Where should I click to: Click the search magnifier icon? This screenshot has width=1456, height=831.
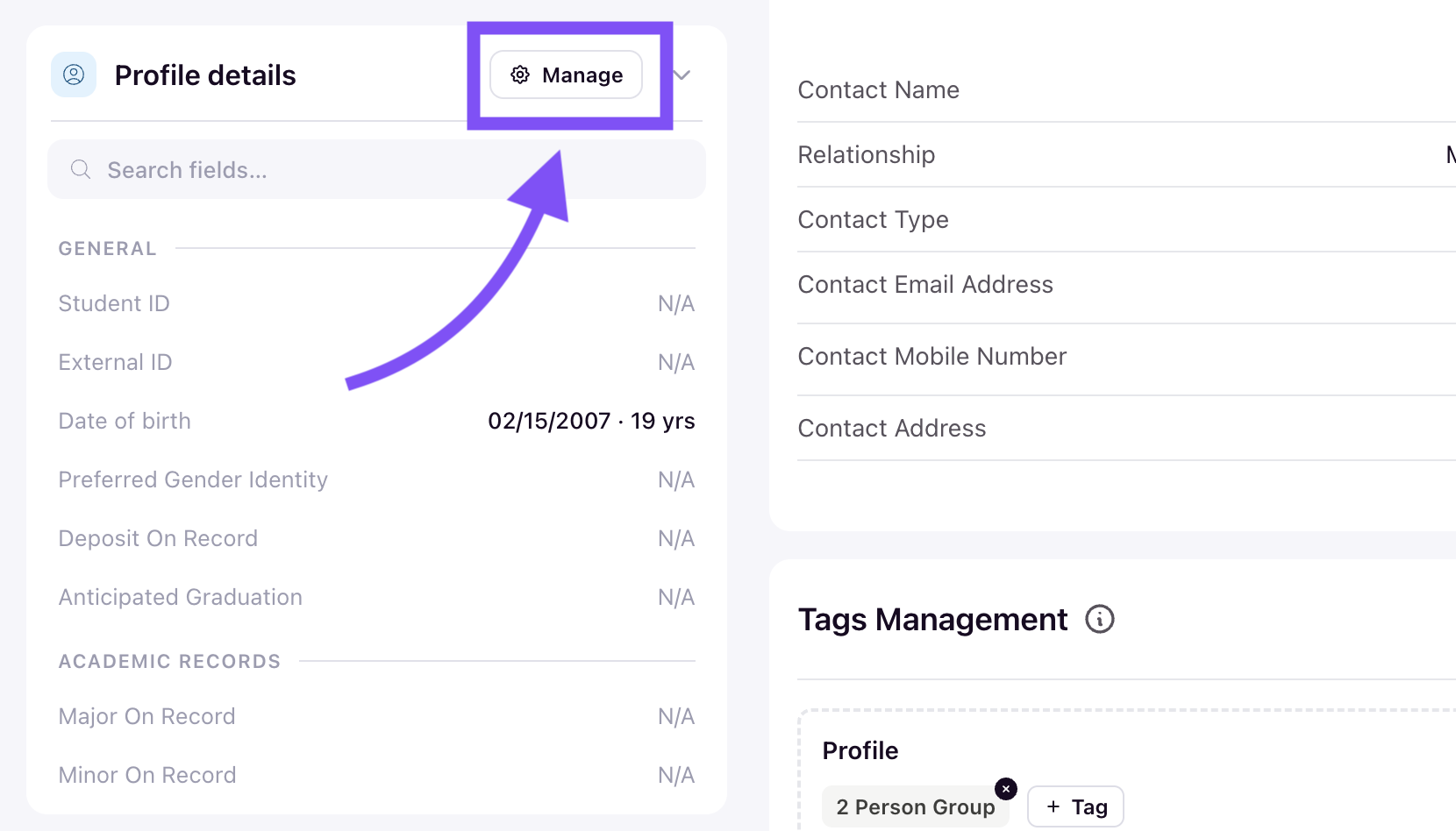click(x=81, y=169)
